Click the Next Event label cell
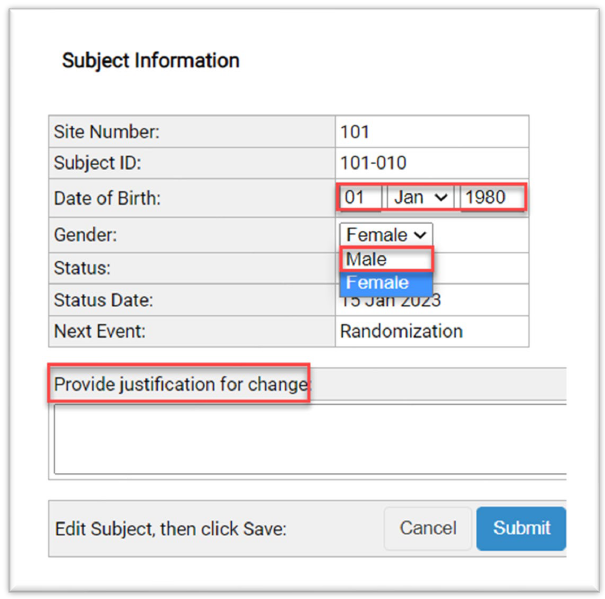Screen dimensions: 605x599 (x=99, y=331)
